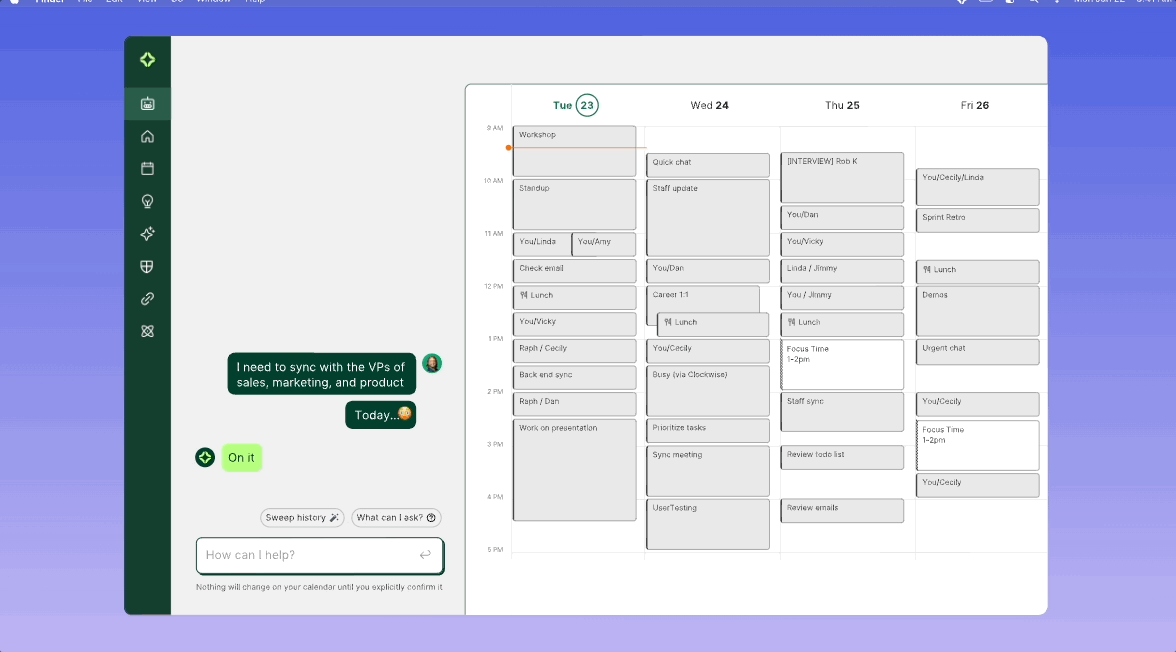This screenshot has height=652, width=1176.
Task: Open Friday's Focus Time 1-2pm block
Action: [x=977, y=446]
